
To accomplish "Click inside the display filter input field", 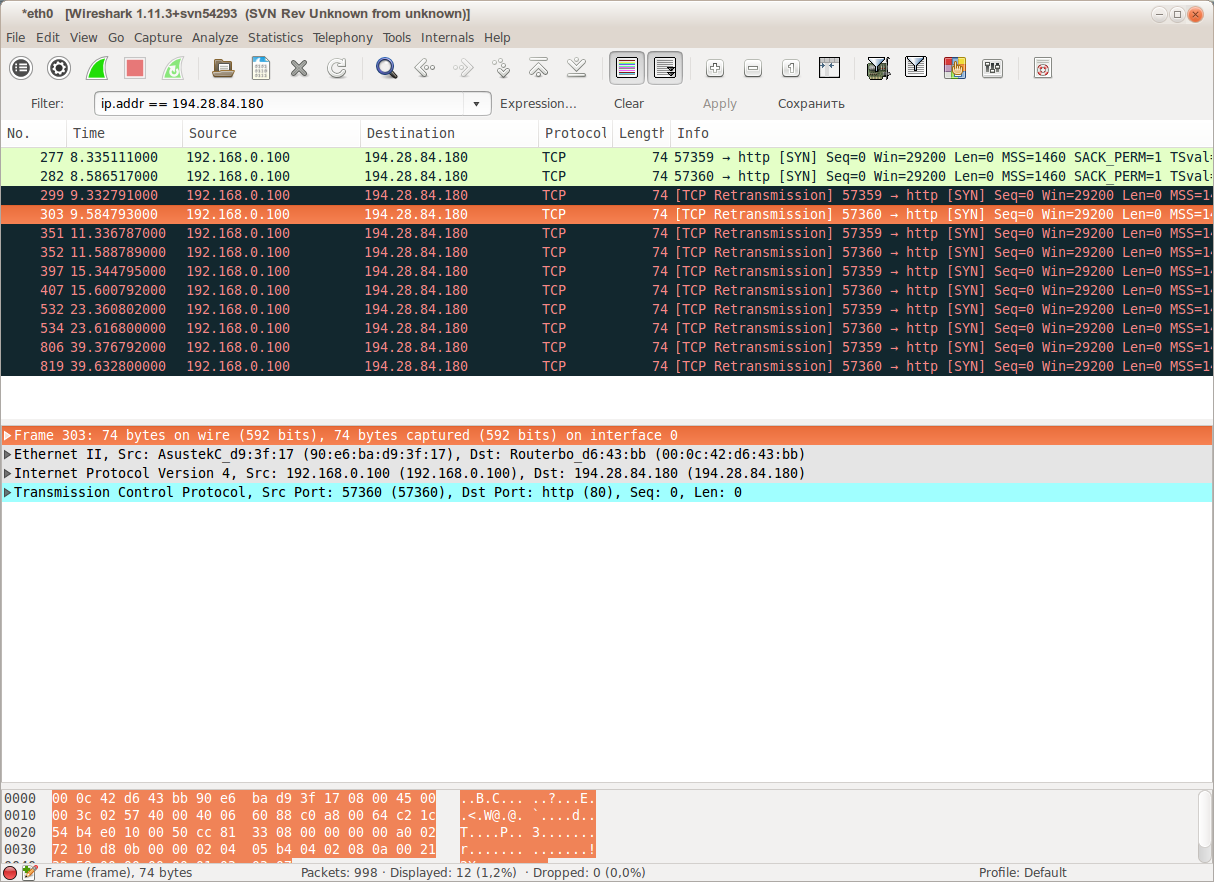I will coord(280,103).
